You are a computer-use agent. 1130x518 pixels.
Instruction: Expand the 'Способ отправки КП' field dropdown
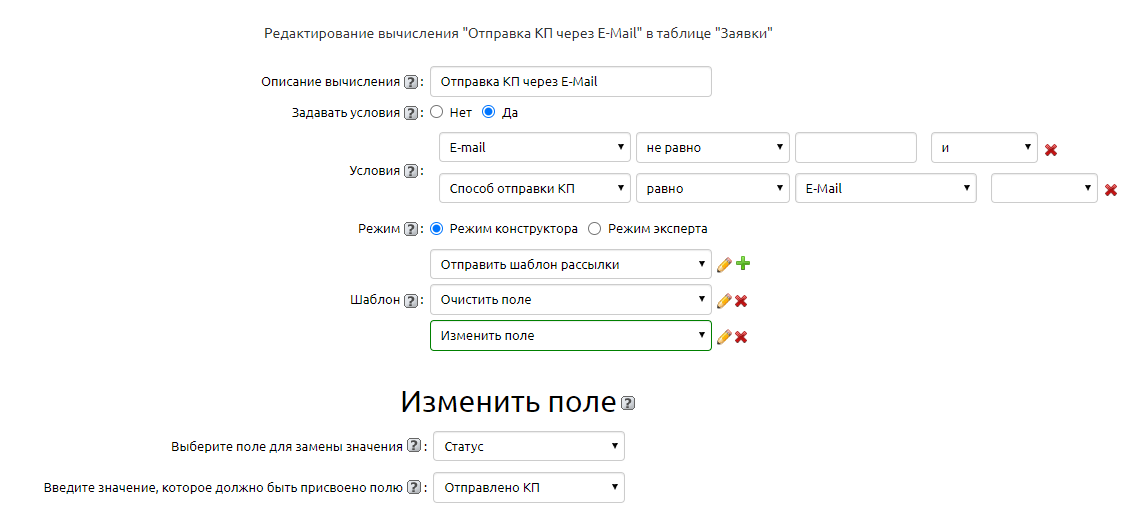click(x=534, y=188)
